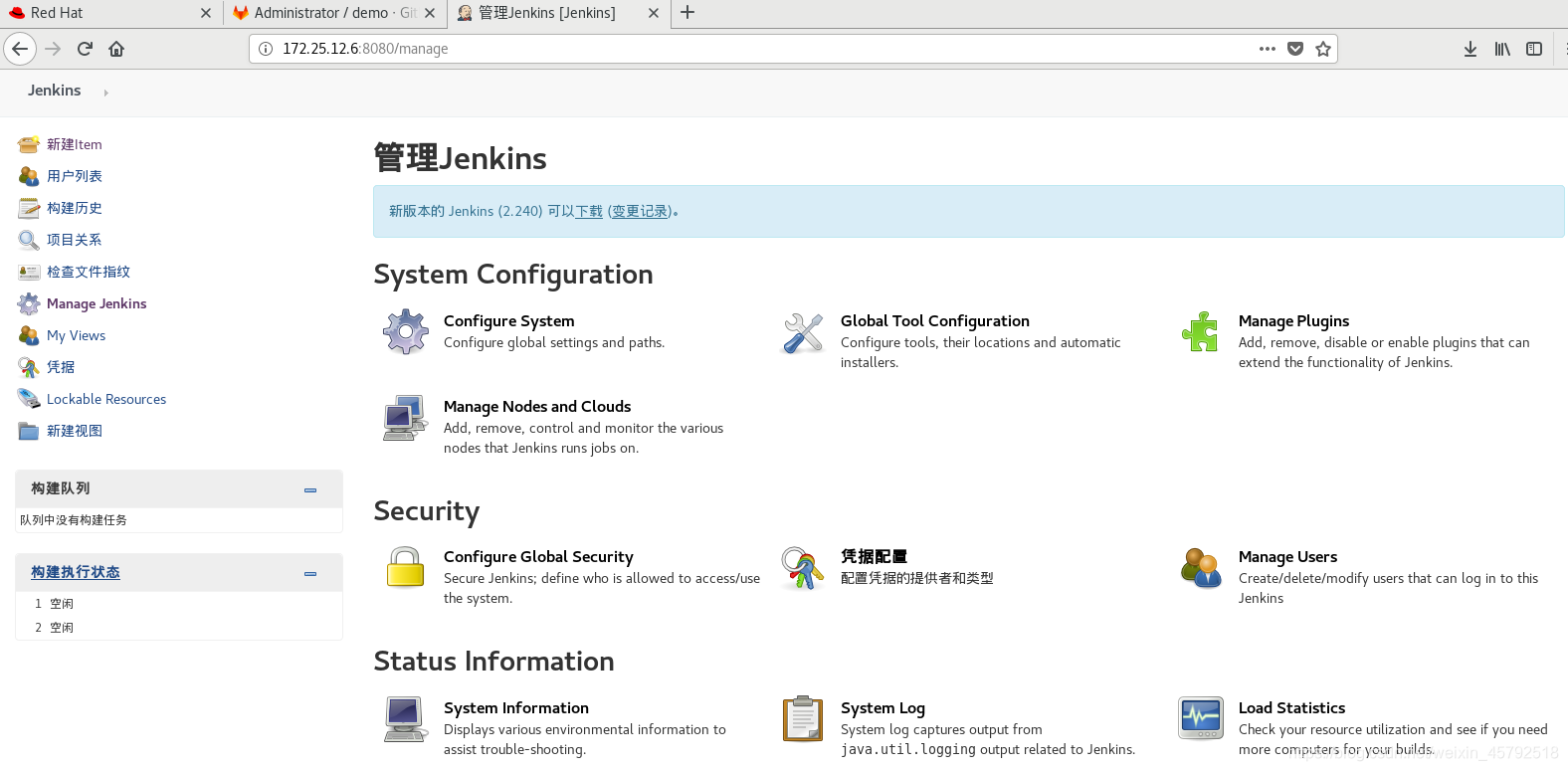Open Manage Nodes and Clouds computer icon
The image size is (1568, 771).
(406, 417)
